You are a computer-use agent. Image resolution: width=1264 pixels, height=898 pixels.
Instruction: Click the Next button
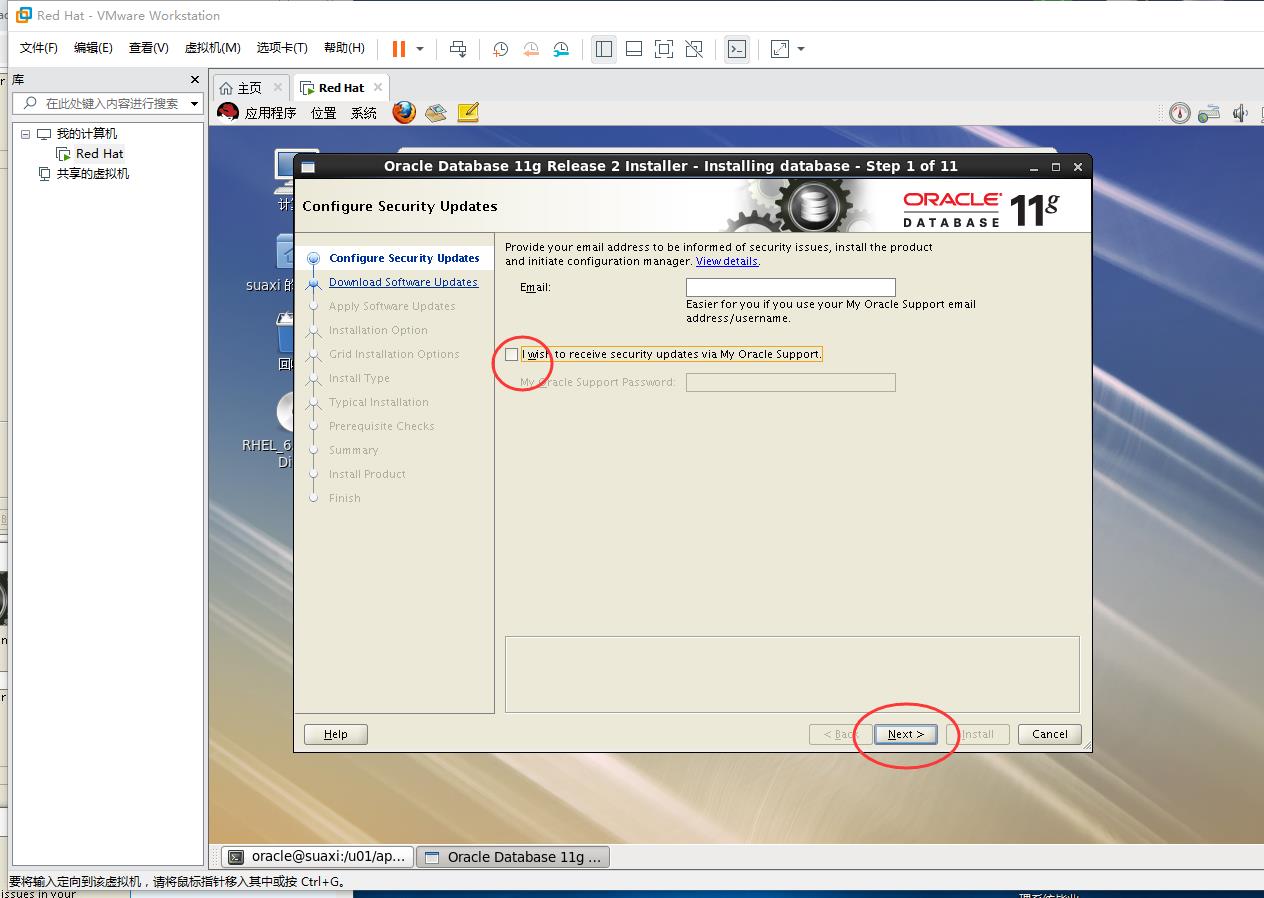pos(906,734)
